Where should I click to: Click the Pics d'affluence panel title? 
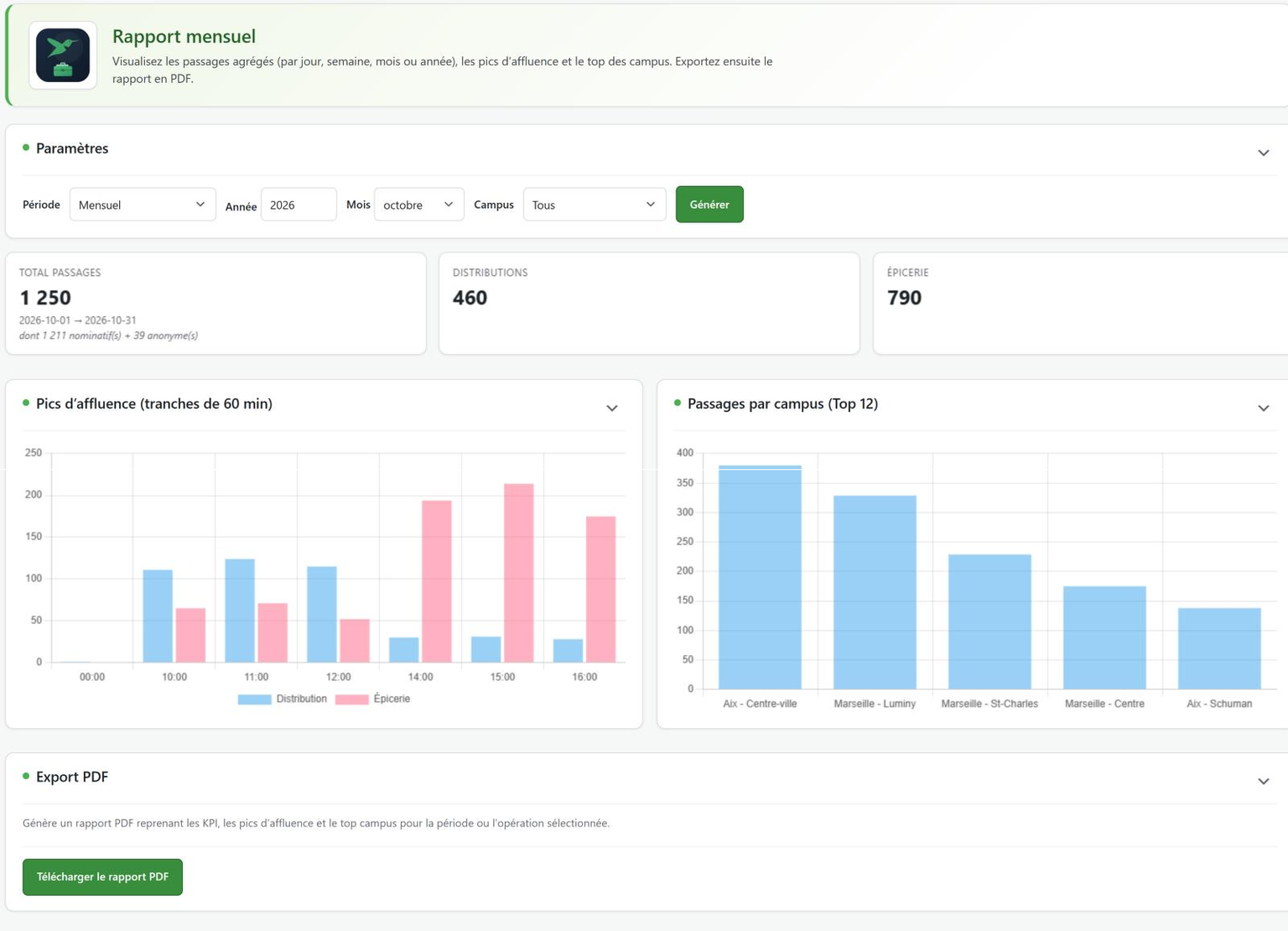[154, 403]
